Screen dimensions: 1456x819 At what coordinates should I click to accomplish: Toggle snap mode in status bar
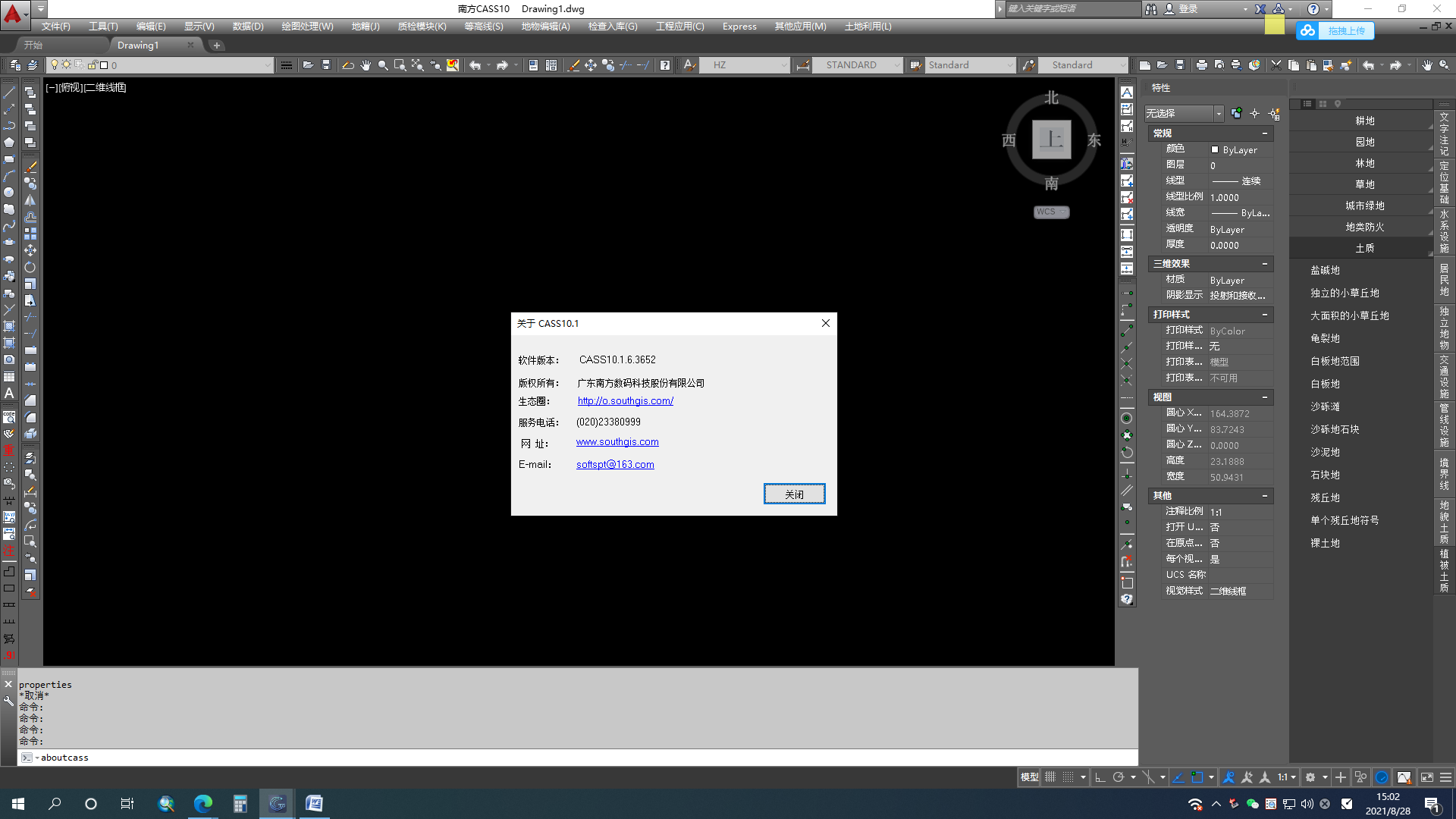[1068, 777]
